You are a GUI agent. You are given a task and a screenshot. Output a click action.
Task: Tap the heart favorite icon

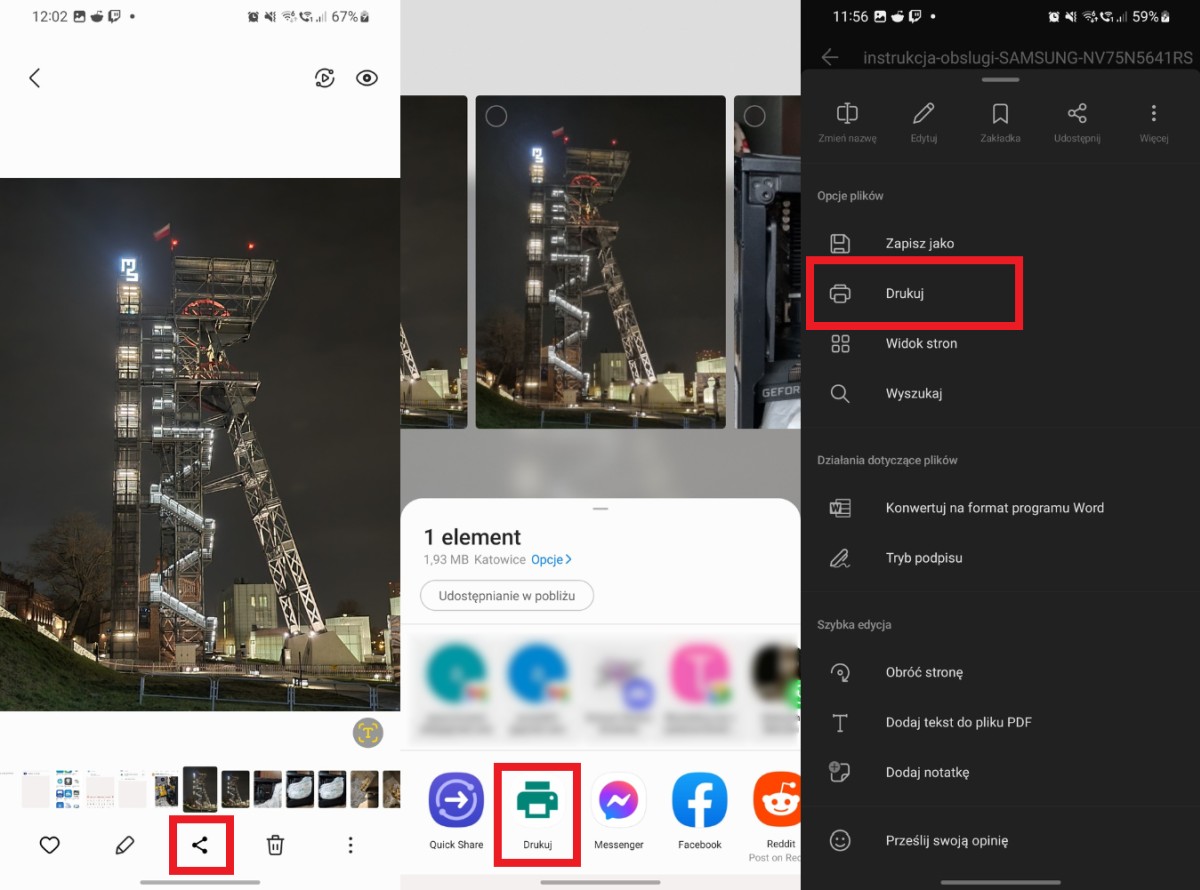(50, 845)
